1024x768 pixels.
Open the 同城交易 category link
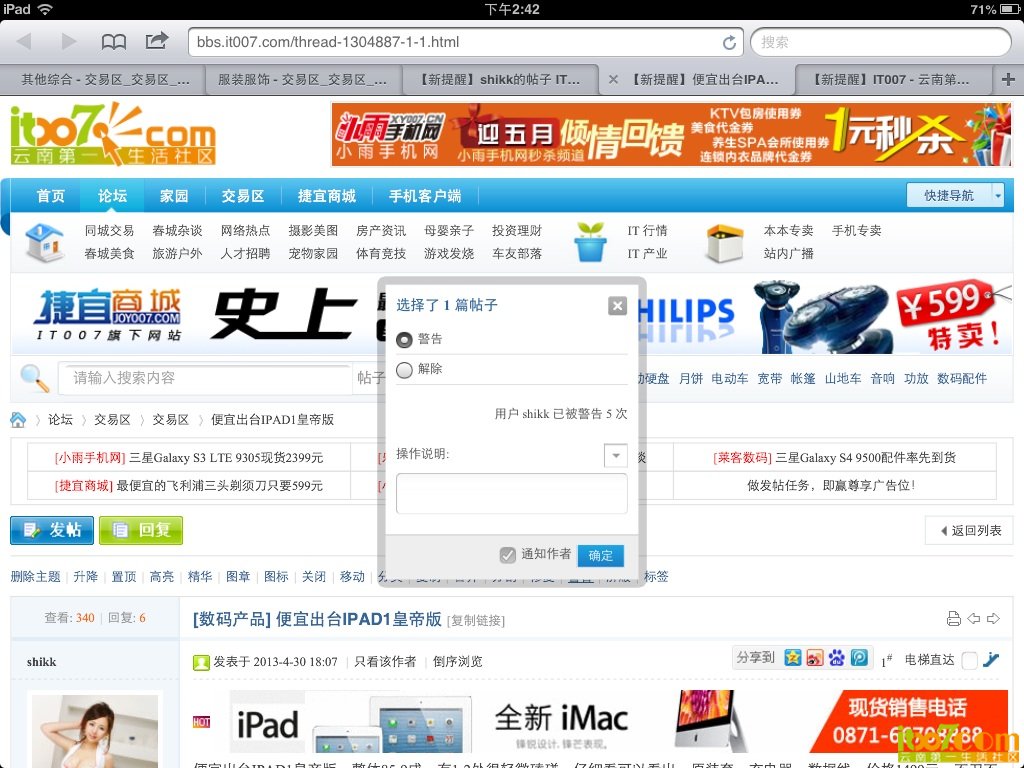[x=109, y=231]
